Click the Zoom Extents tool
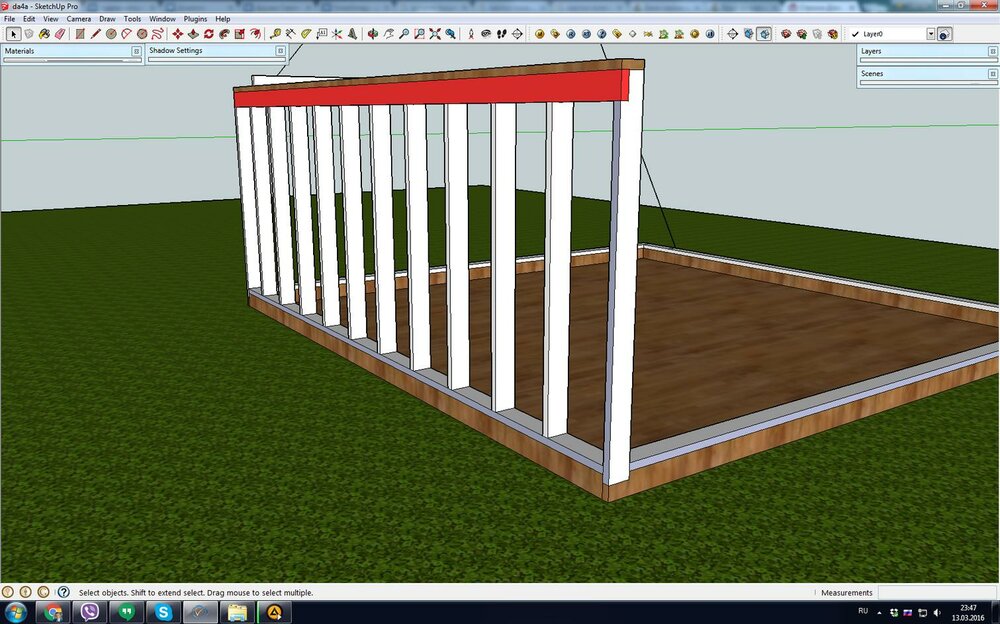Screen dimensions: 1000x624 435,34
